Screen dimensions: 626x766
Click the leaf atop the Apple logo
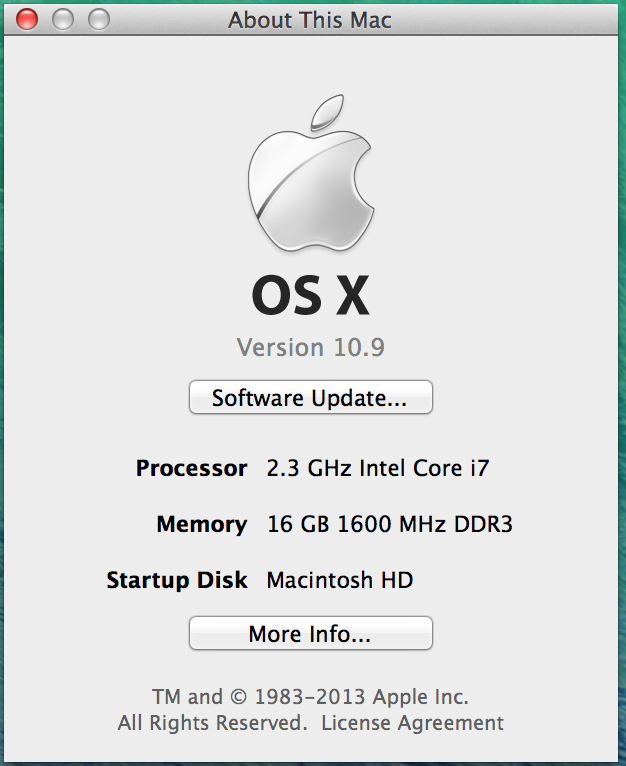(325, 112)
